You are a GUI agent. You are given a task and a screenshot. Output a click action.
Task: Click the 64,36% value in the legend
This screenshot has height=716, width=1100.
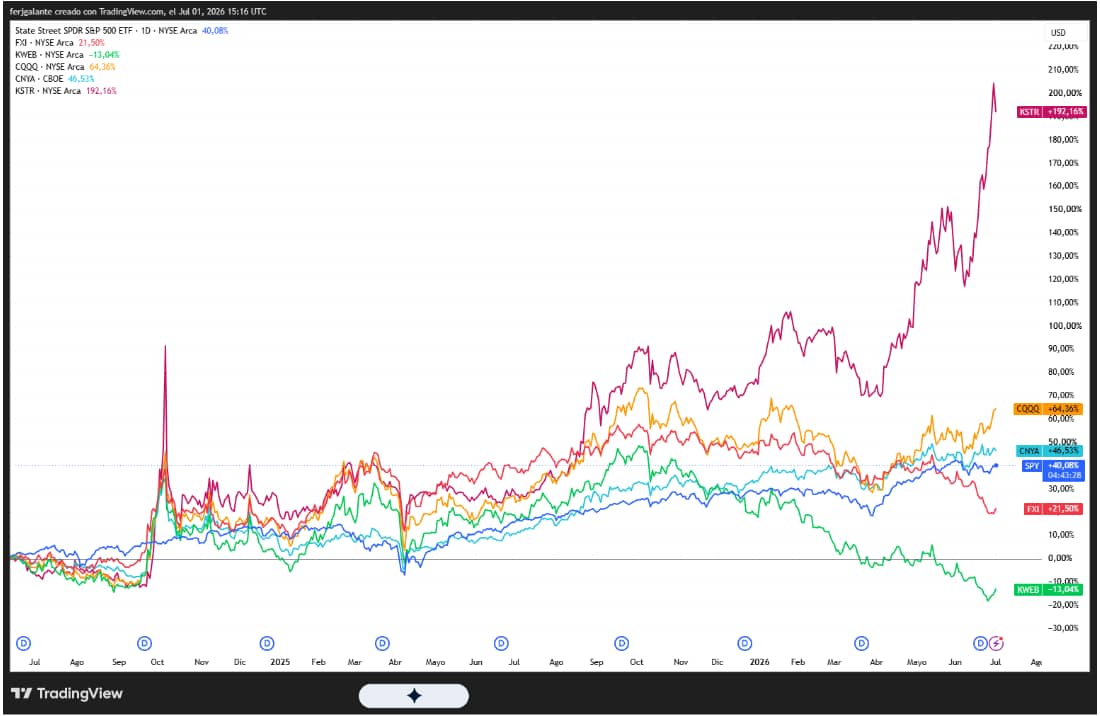click(x=102, y=67)
